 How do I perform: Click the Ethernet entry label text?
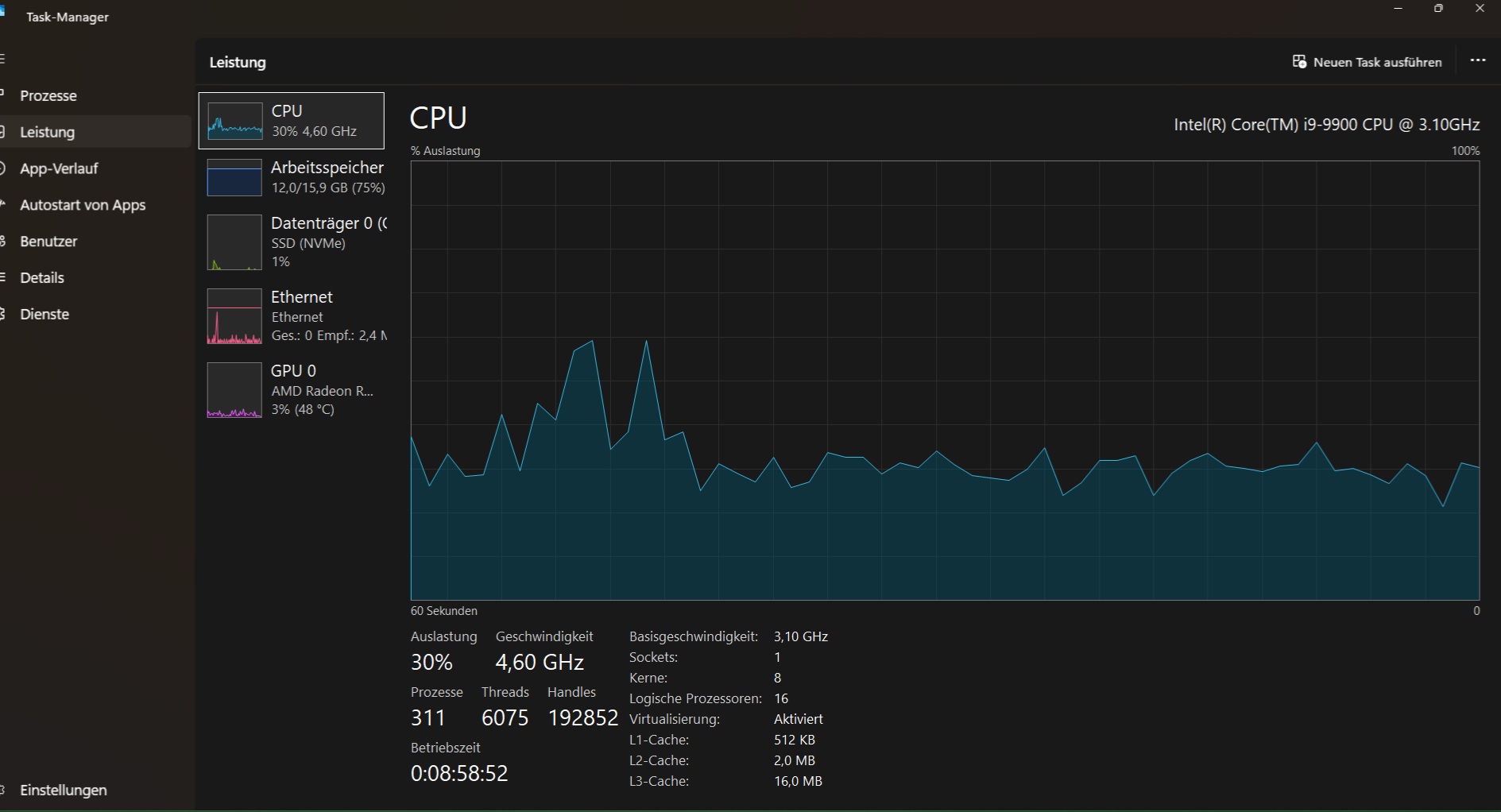[302, 297]
